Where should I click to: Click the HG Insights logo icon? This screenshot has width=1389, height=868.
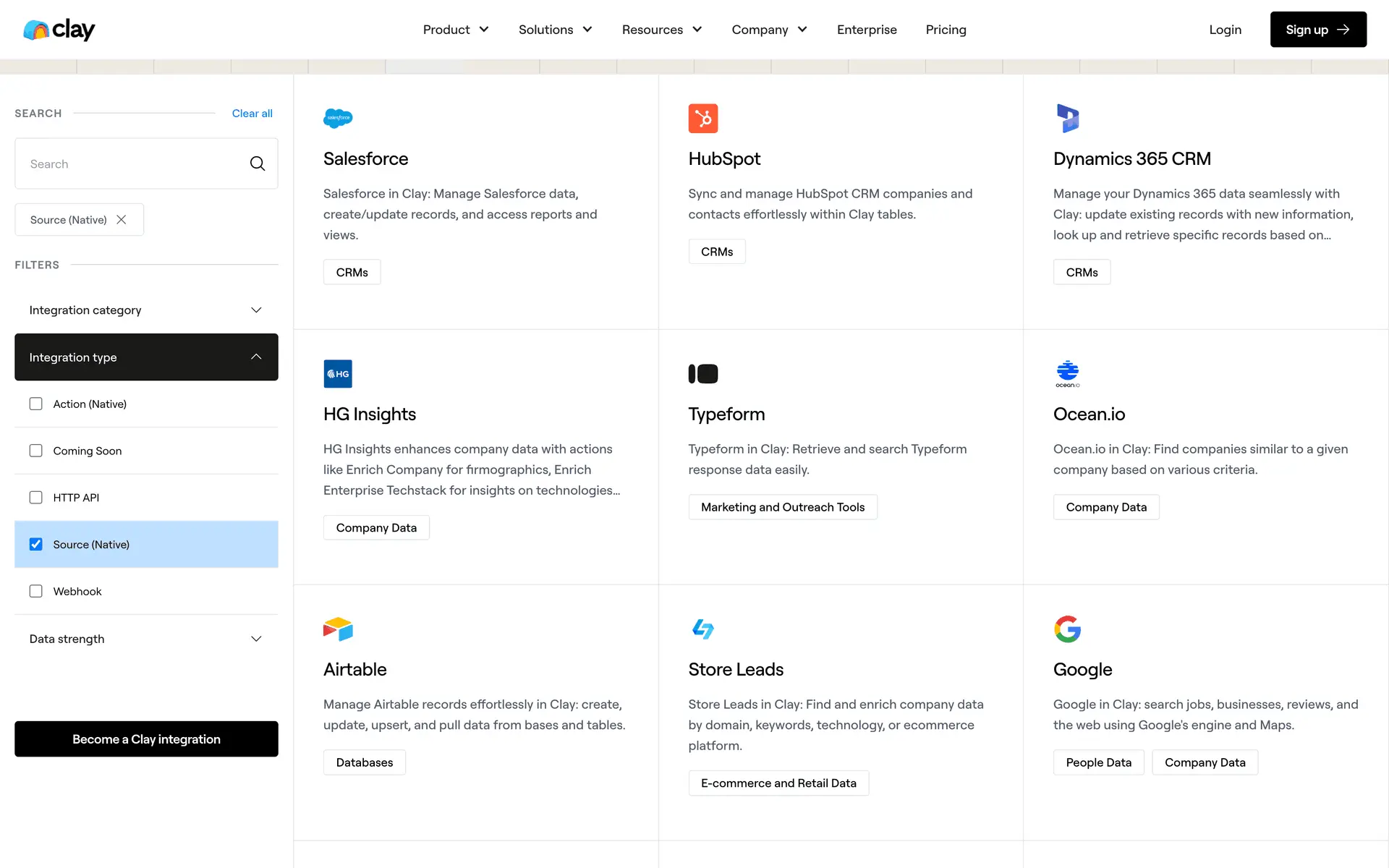tap(338, 374)
